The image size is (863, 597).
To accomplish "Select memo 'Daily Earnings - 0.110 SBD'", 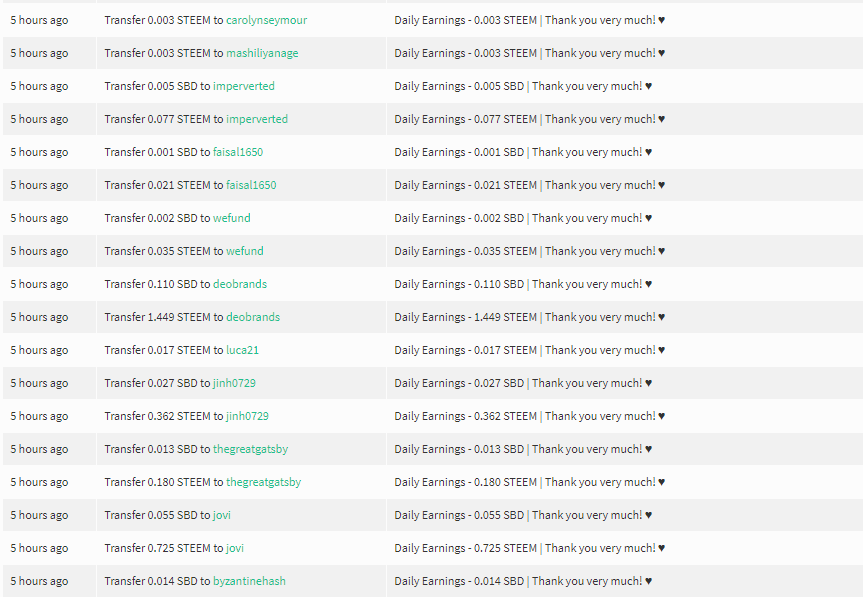I will click(459, 284).
